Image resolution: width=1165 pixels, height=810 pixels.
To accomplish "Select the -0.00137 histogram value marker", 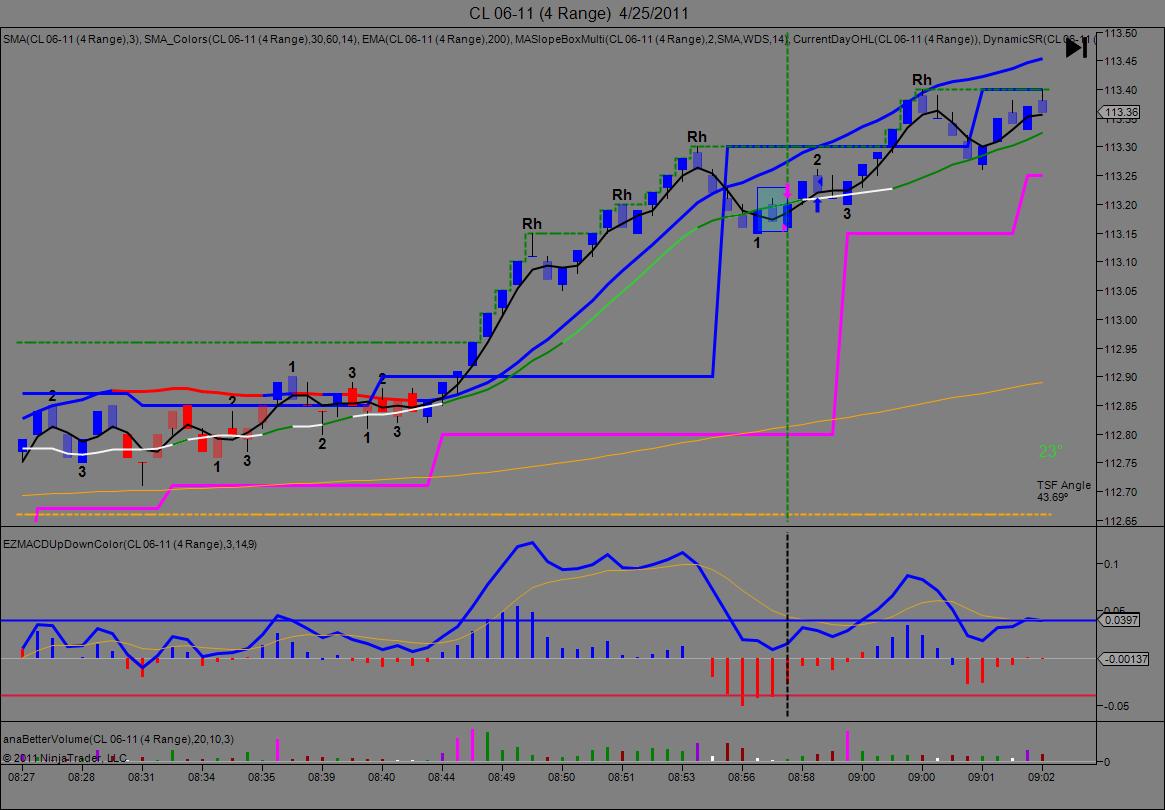I will [x=1123, y=658].
